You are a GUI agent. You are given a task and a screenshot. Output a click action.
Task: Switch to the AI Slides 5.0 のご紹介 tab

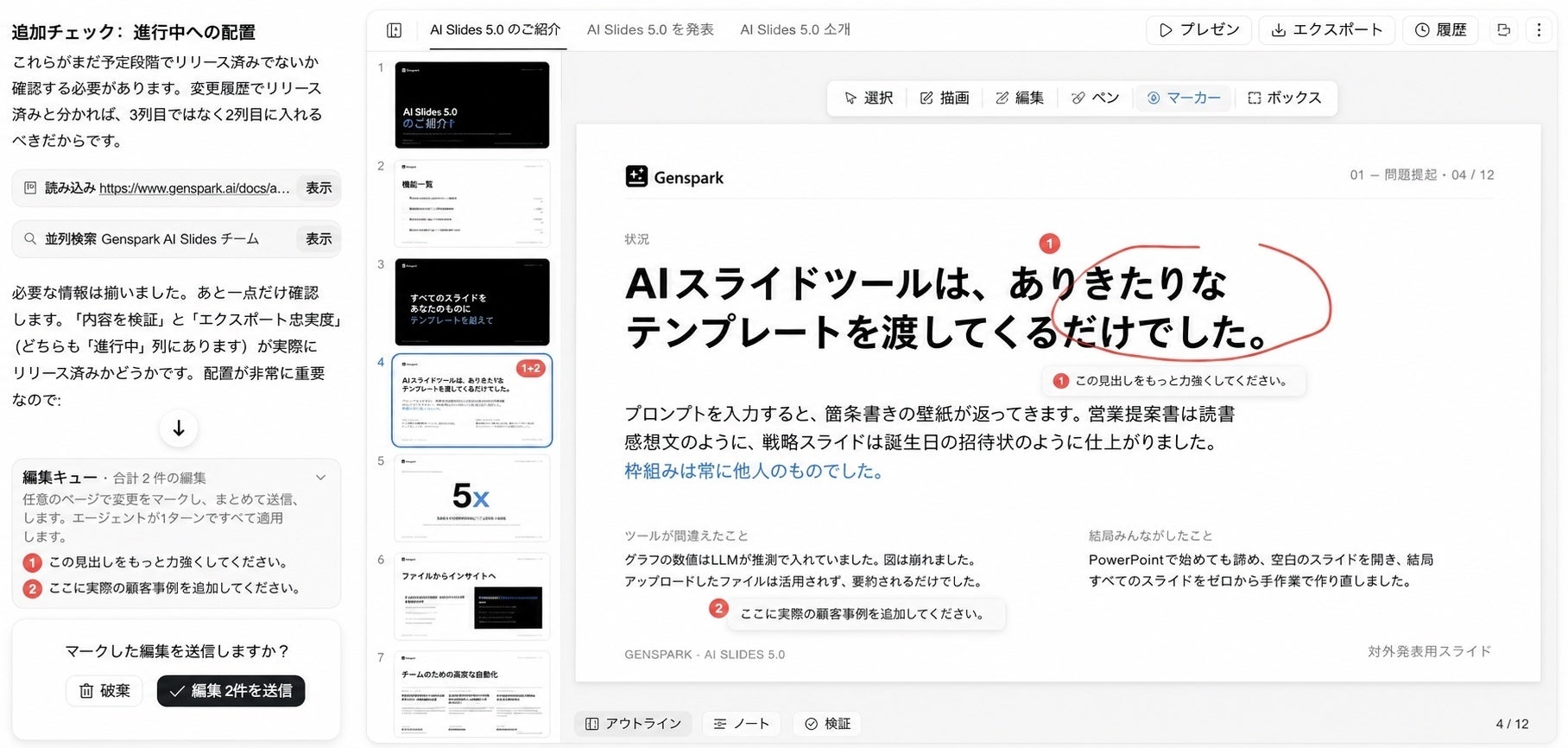click(x=495, y=30)
